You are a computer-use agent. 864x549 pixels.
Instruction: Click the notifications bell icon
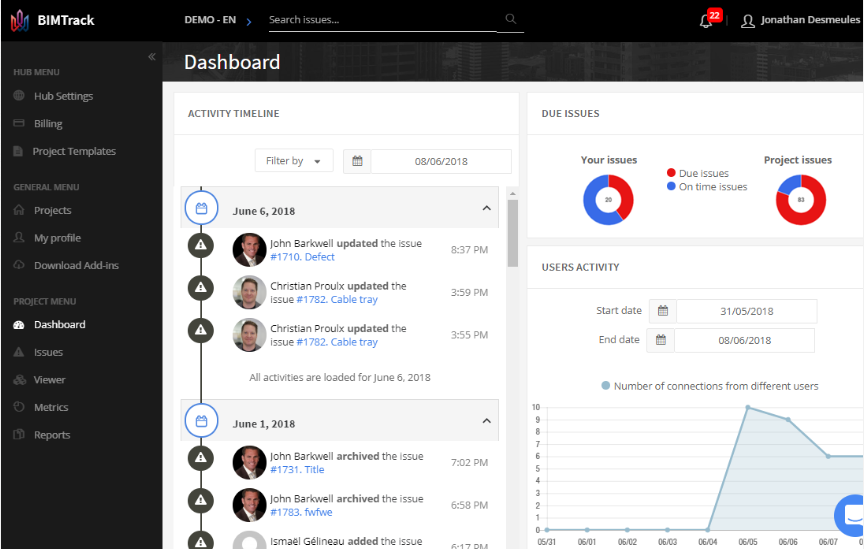[706, 21]
